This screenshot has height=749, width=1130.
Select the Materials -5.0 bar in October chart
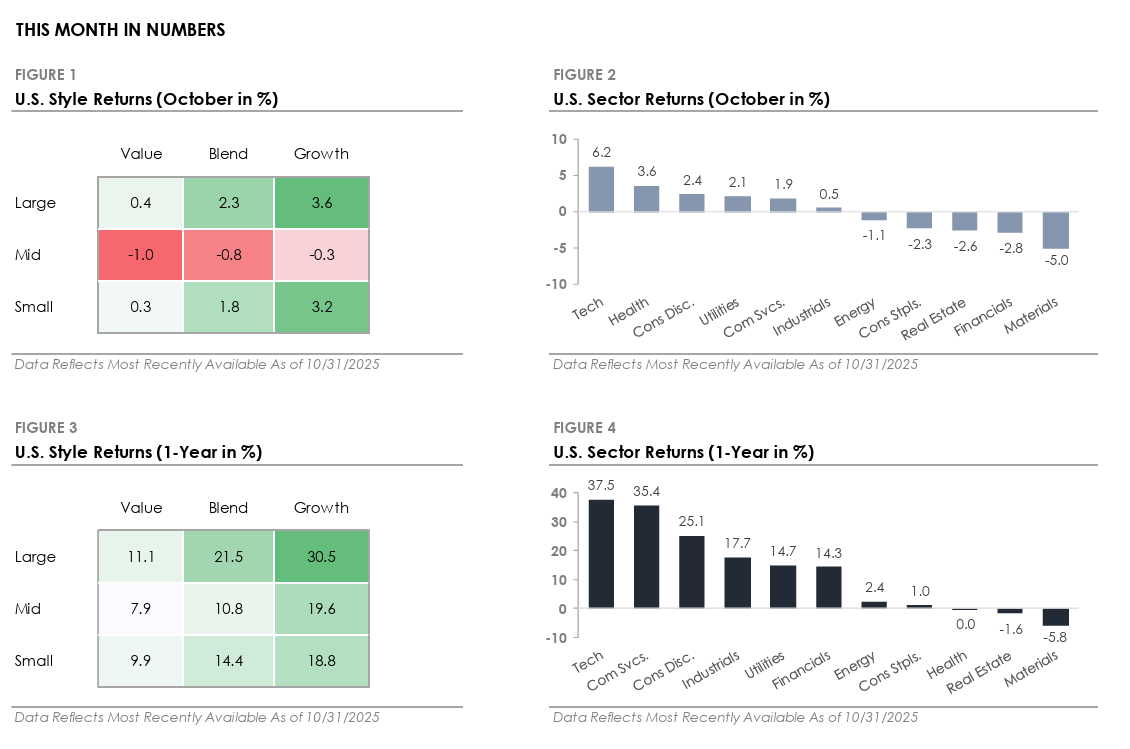pyautogui.click(x=1054, y=230)
